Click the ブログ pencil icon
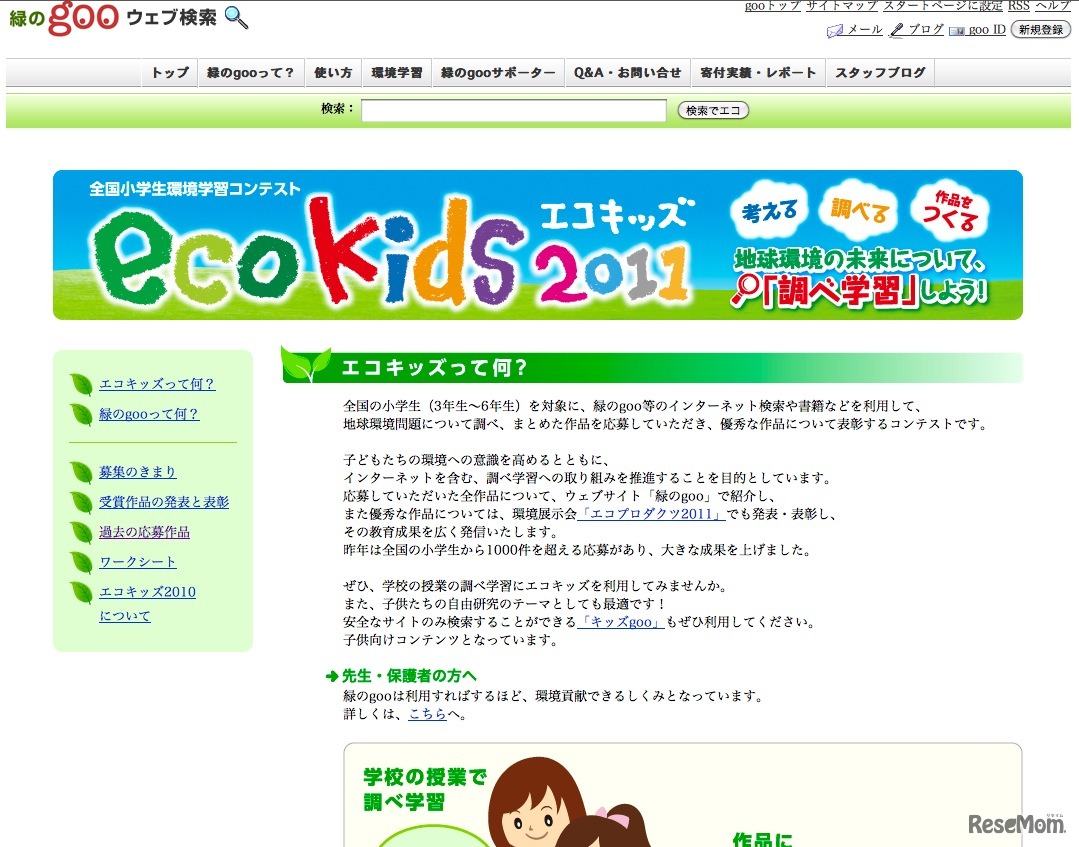Screen dimensions: 1079x847 click(896, 30)
